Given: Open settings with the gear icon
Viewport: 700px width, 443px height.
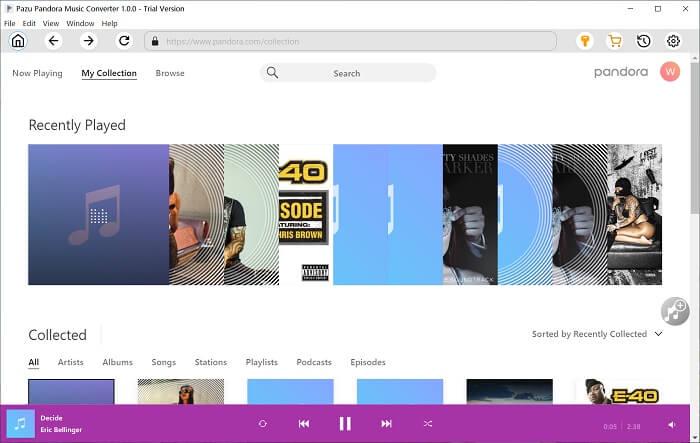Looking at the screenshot, I should click(673, 41).
